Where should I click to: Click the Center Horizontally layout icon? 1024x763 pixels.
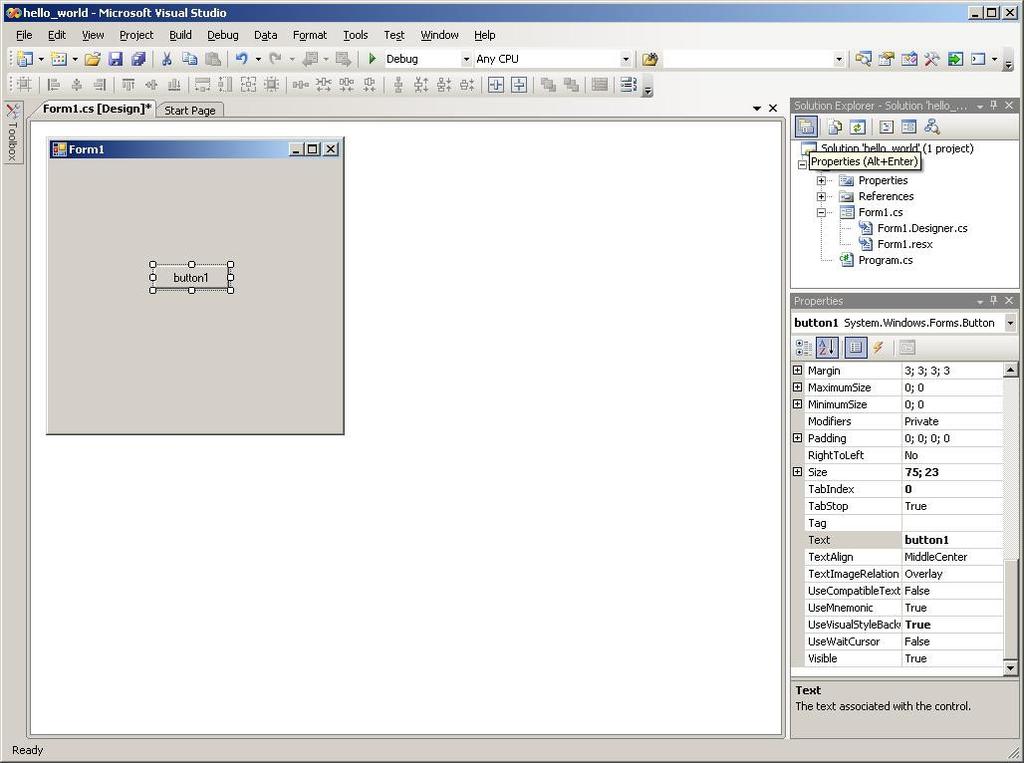coord(496,84)
